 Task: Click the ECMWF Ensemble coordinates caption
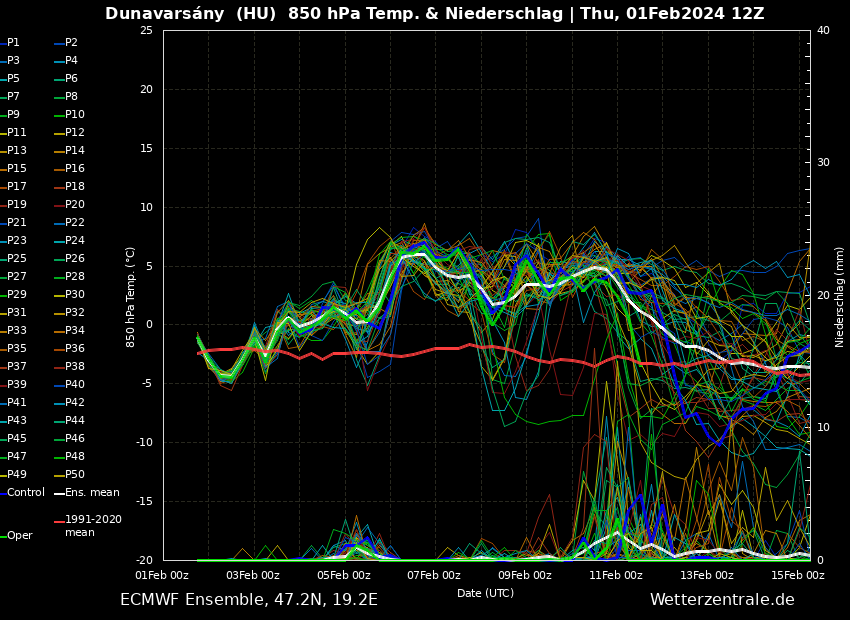[249, 600]
